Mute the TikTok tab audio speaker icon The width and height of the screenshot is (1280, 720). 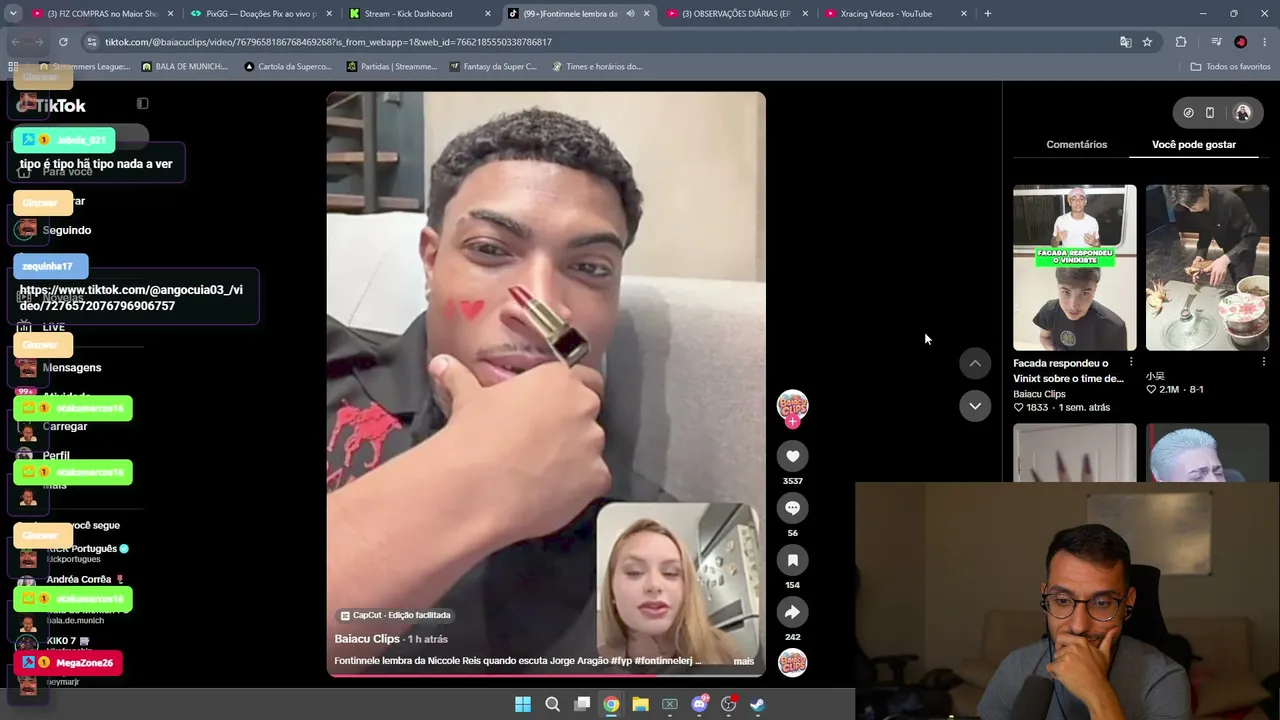(x=630, y=14)
